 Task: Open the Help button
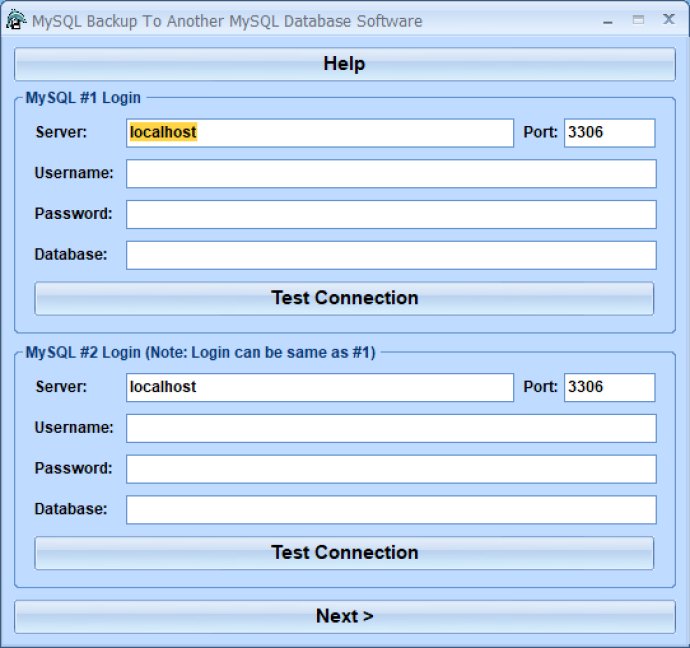345,64
